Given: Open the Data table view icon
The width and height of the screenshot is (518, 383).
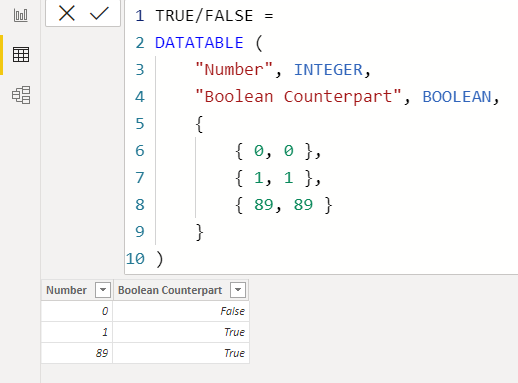Looking at the screenshot, I should (21, 55).
